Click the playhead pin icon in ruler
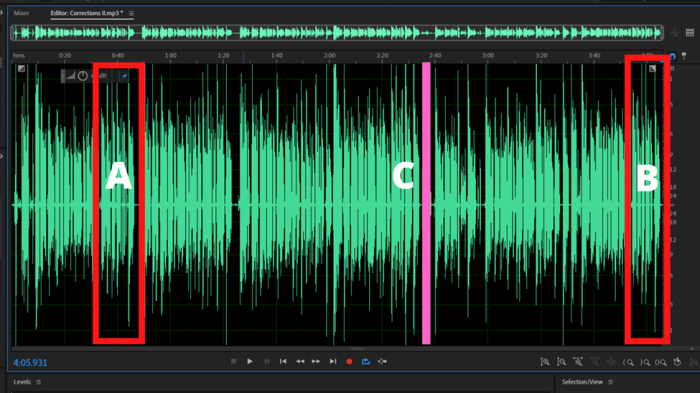700x393 pixels. click(x=684, y=56)
